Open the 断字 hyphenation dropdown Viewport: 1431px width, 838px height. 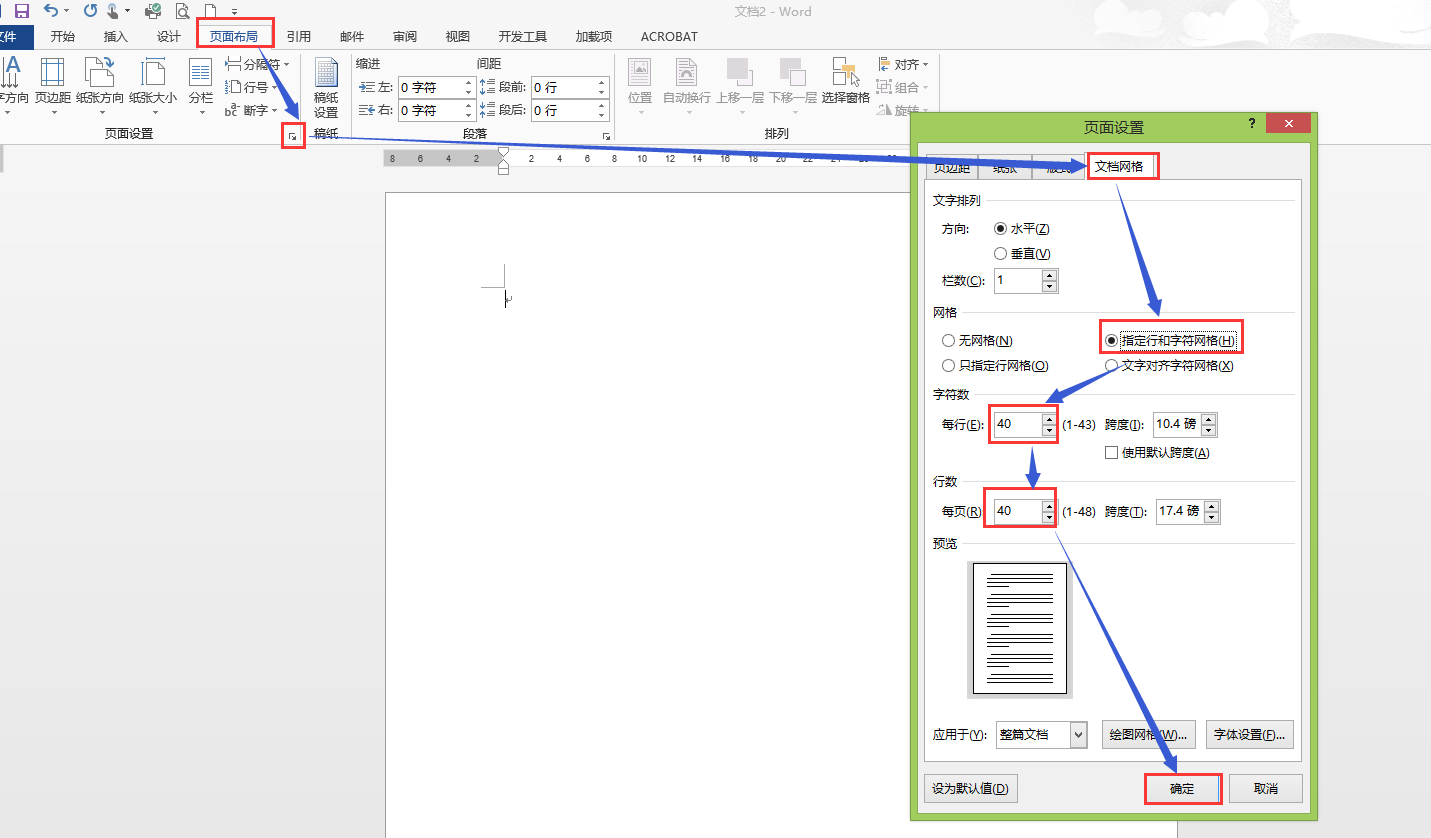[252, 110]
